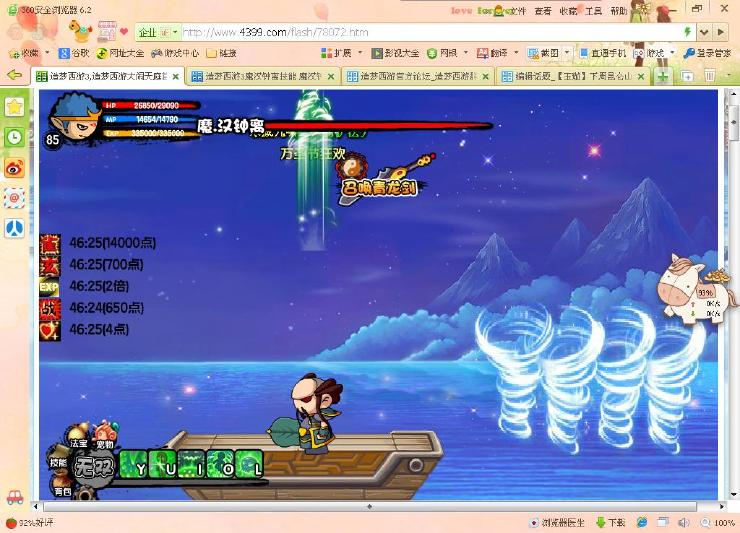The width and height of the screenshot is (740, 533).
Task: Click the 700点 buff icon
Action: tap(50, 266)
